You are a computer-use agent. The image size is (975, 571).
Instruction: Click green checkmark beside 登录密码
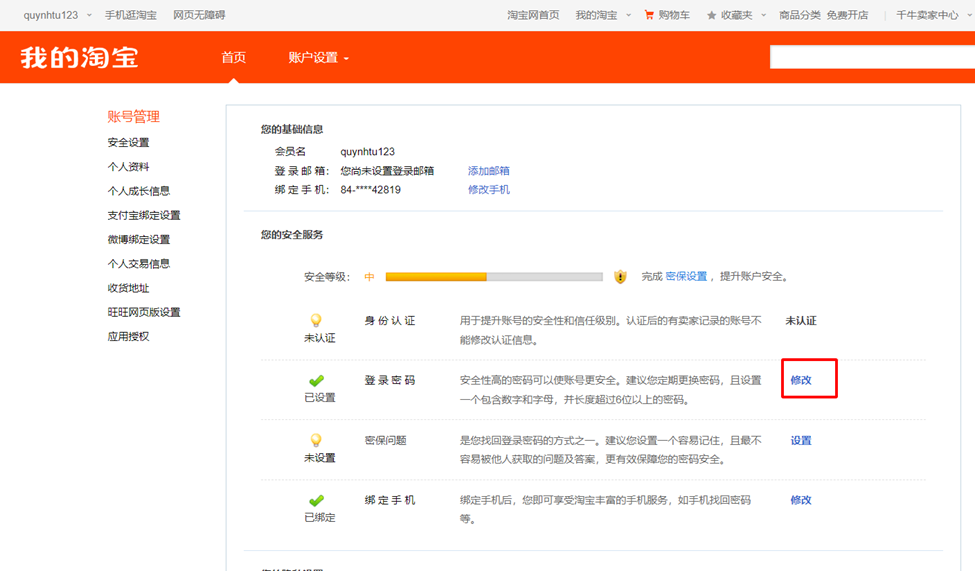click(317, 380)
